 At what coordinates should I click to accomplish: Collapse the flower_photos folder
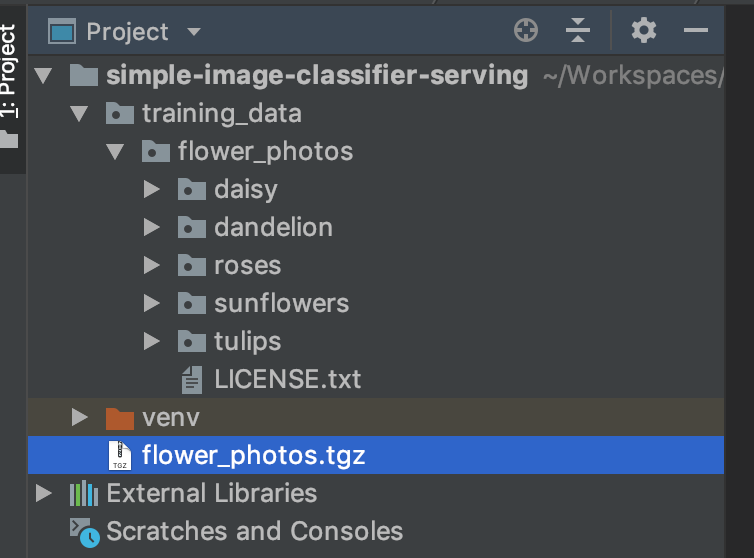[x=116, y=151]
